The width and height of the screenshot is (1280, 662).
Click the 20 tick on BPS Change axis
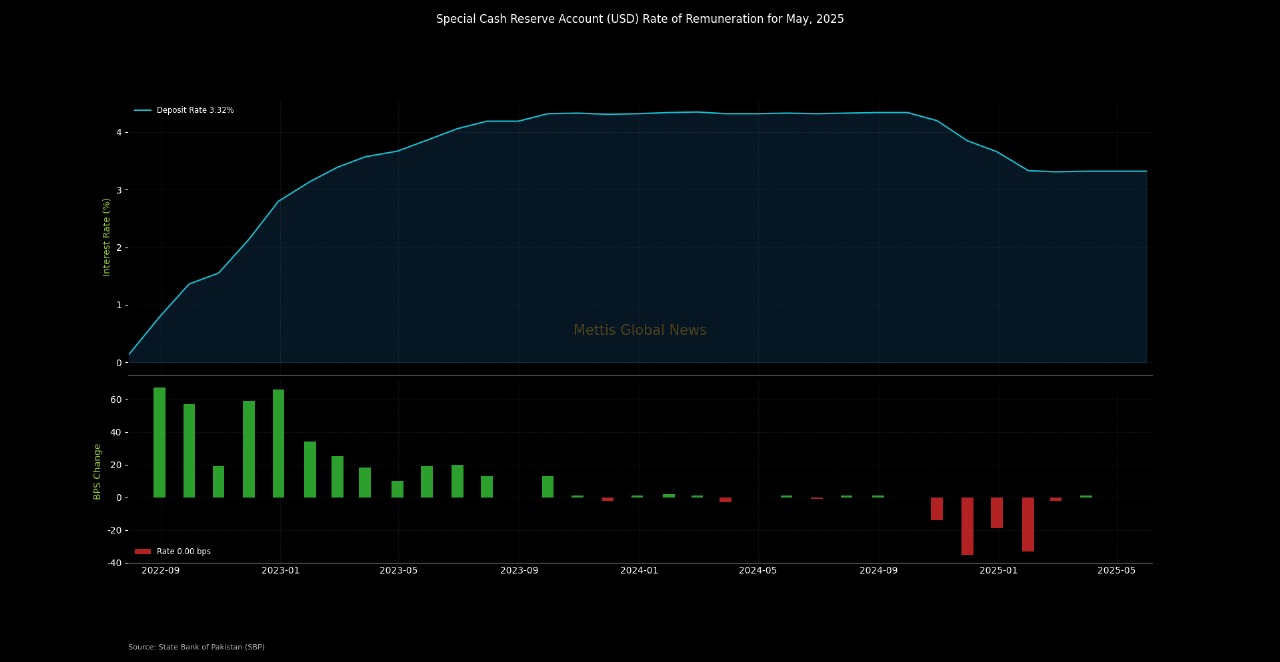pyautogui.click(x=116, y=465)
